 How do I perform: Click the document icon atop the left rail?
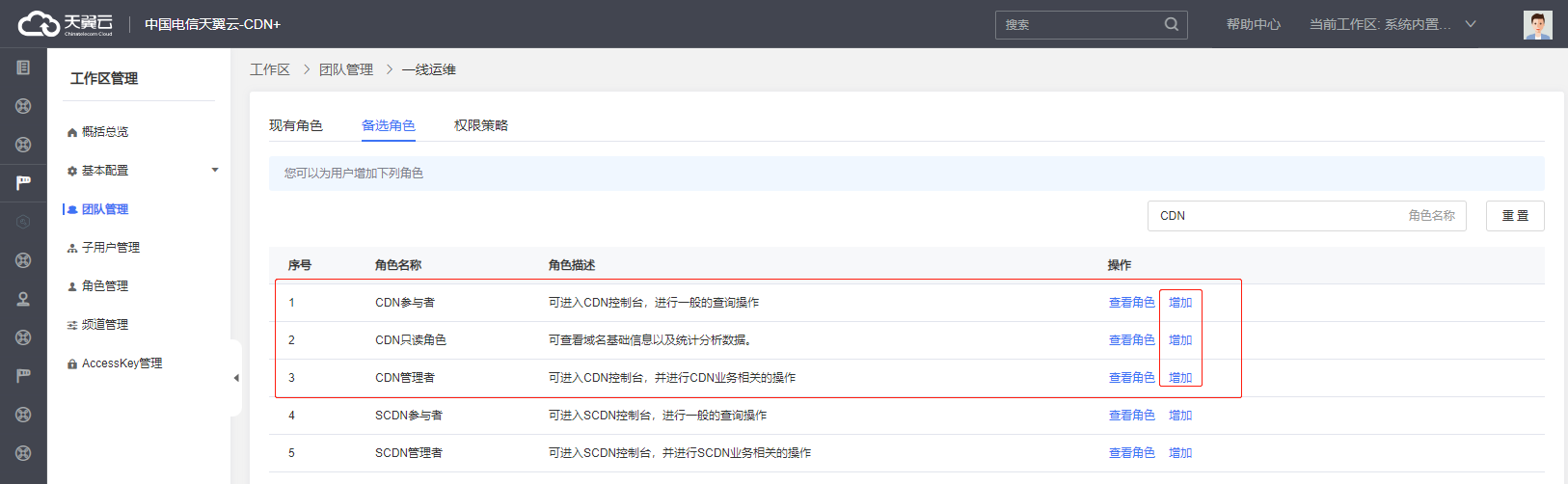[23, 67]
